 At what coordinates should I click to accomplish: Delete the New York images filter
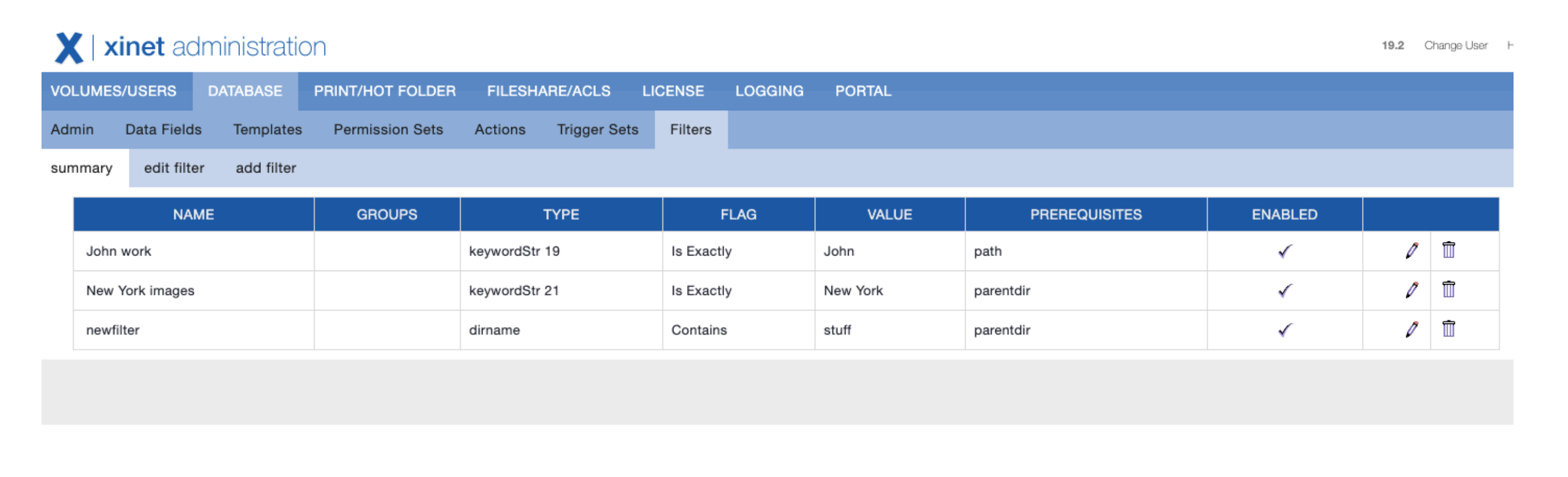1448,289
